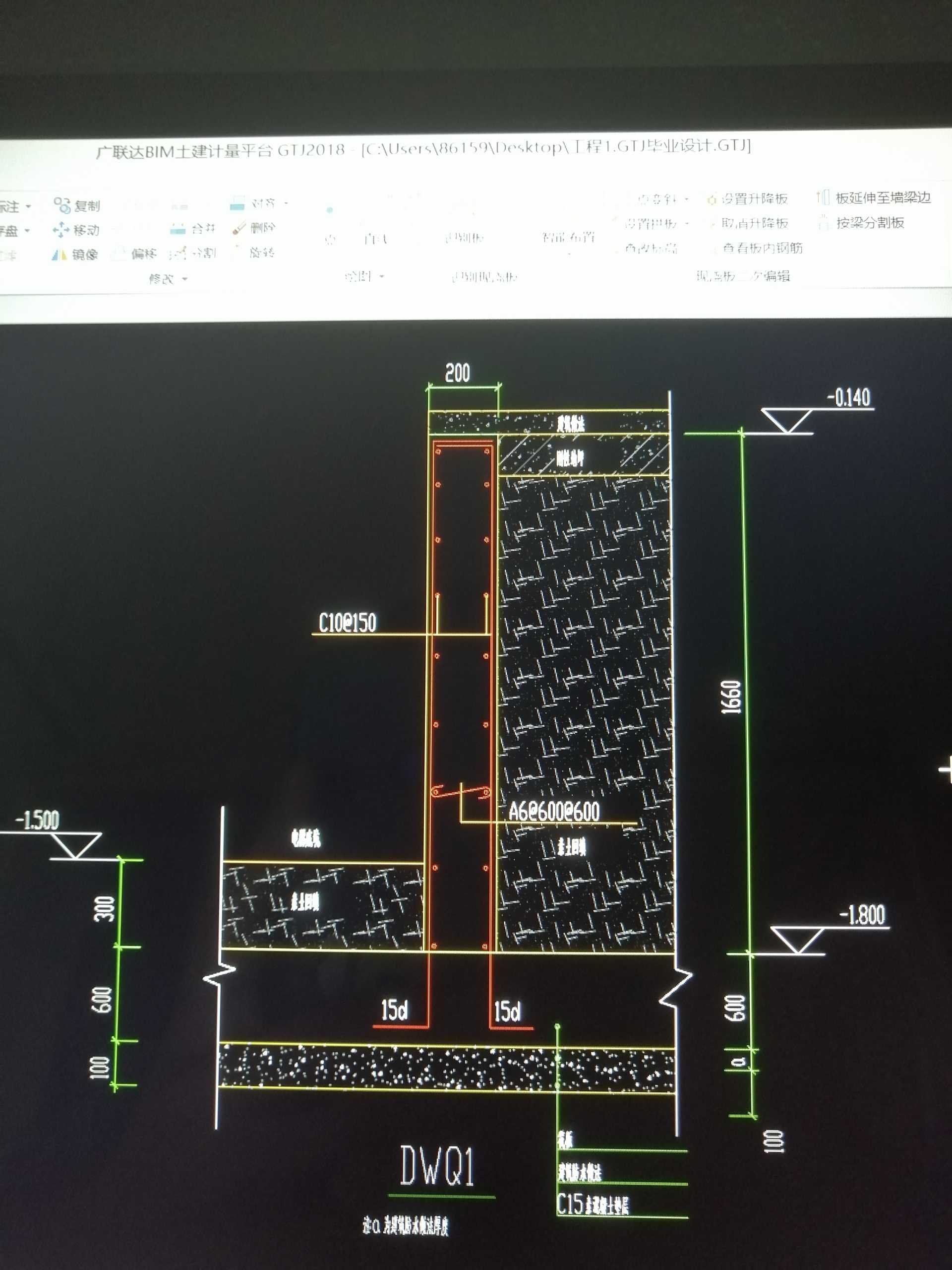Click the 识别现浇板 group label
Image resolution: width=952 pixels, height=1270 pixels.
point(484,277)
